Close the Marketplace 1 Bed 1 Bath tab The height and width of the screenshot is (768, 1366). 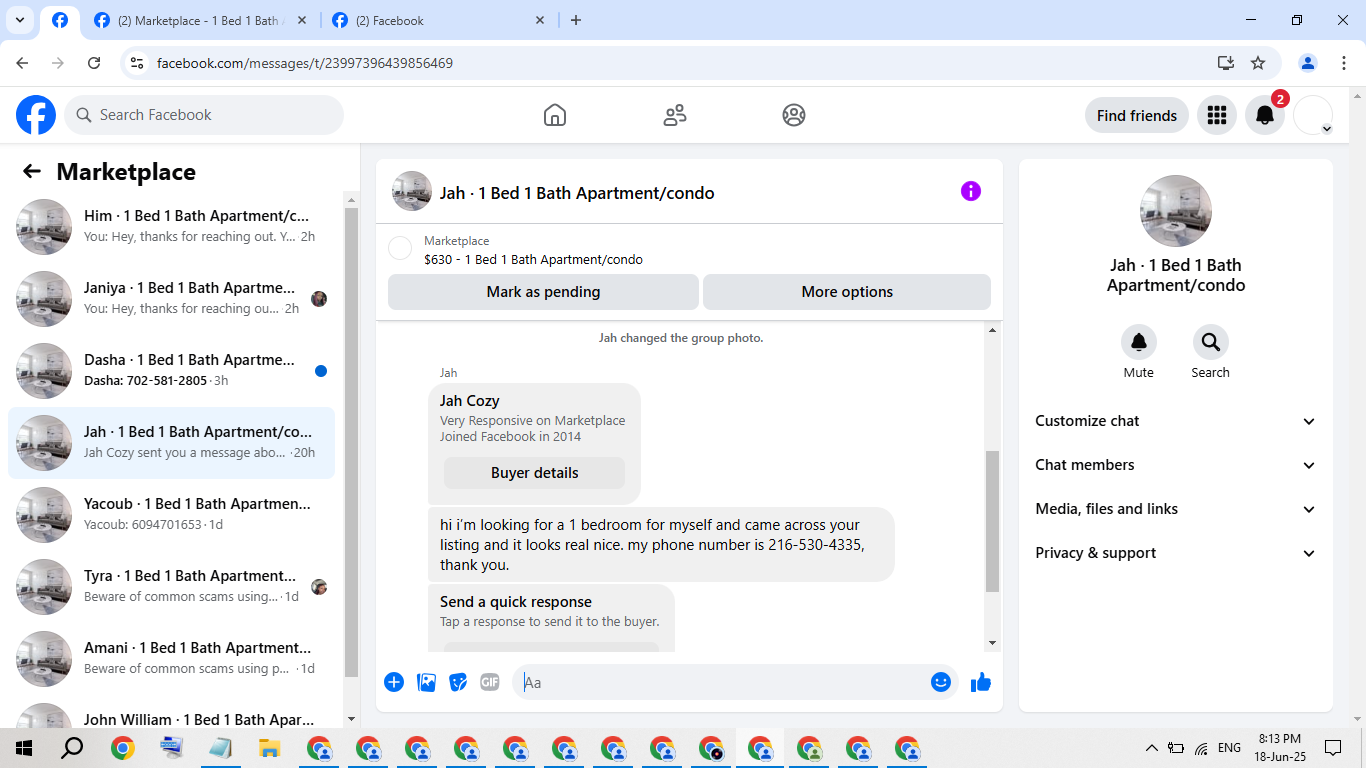coord(302,20)
